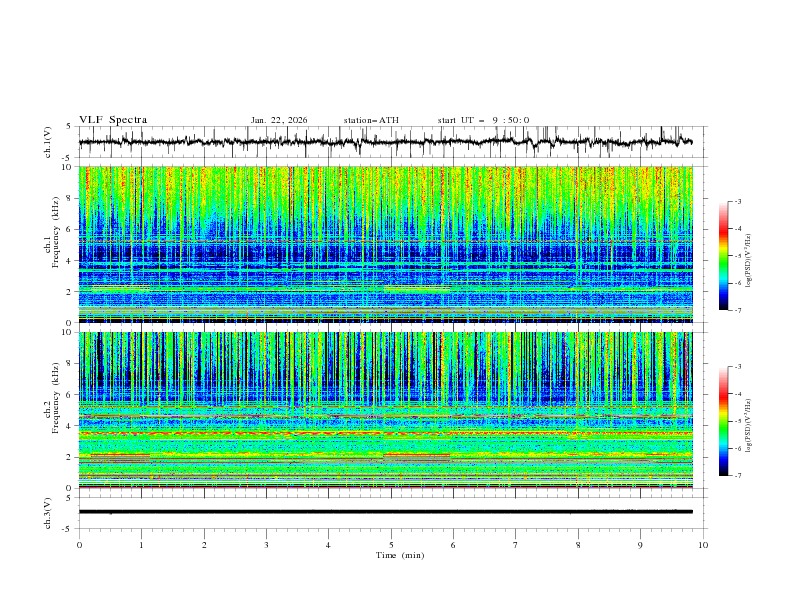
Task: Click the ch.1 color scale bar
Action: 723,256
